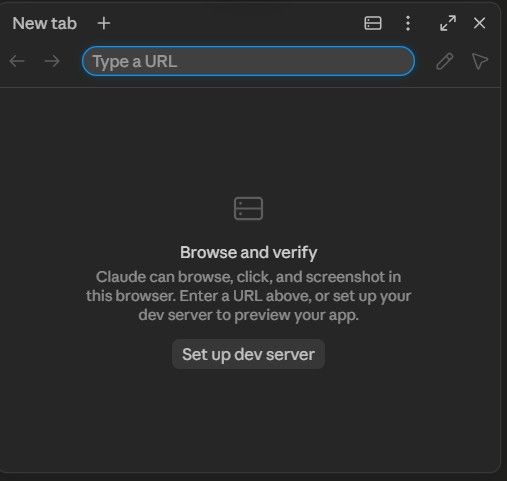Go back using the left arrow
This screenshot has width=507, height=481.
click(17, 61)
